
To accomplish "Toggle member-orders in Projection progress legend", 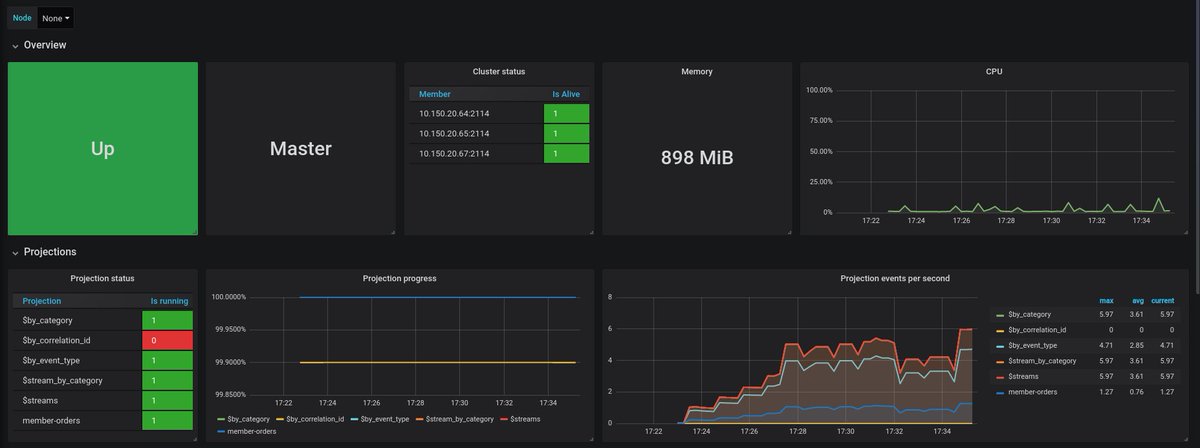I will pos(247,431).
